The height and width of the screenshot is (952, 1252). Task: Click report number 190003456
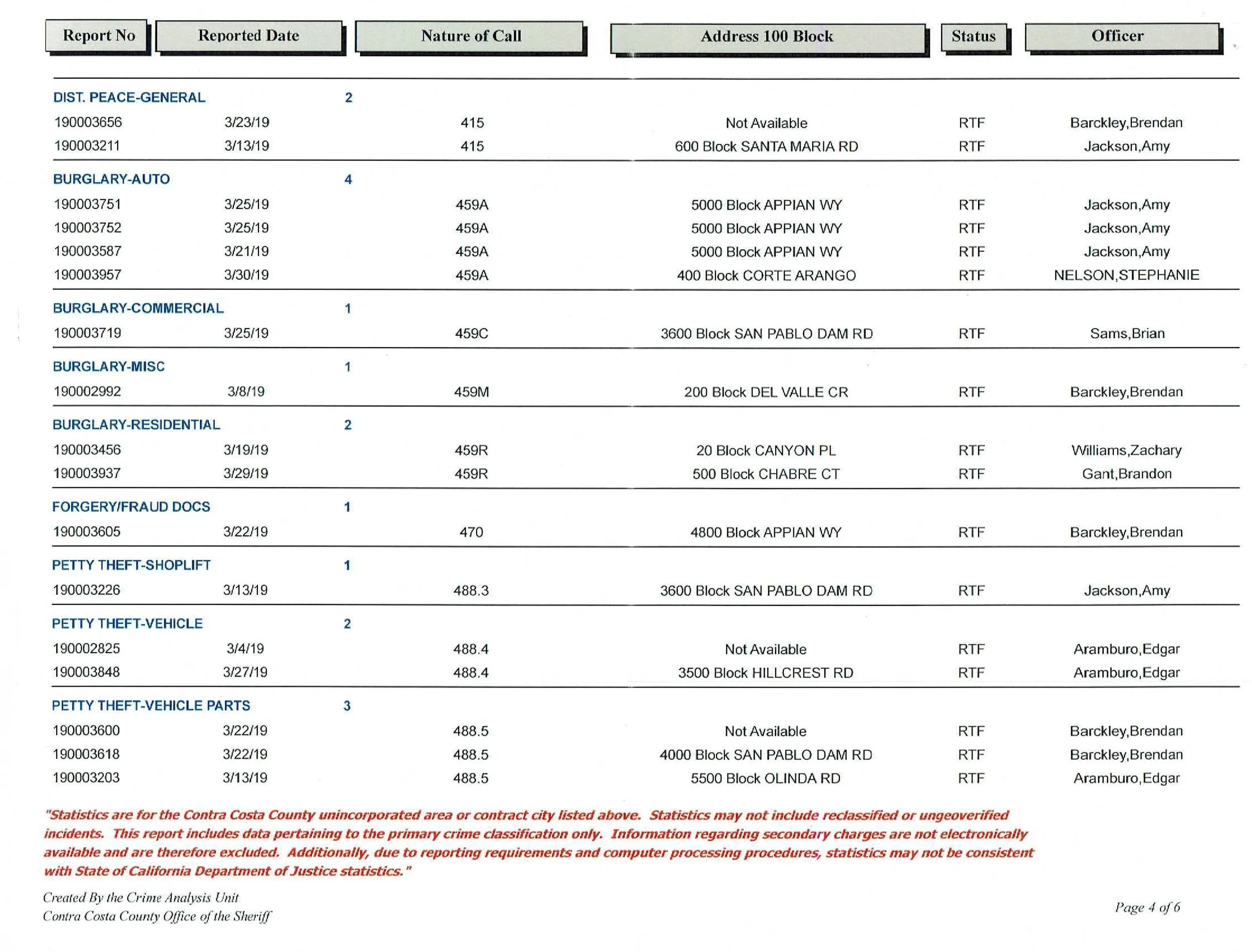click(87, 450)
